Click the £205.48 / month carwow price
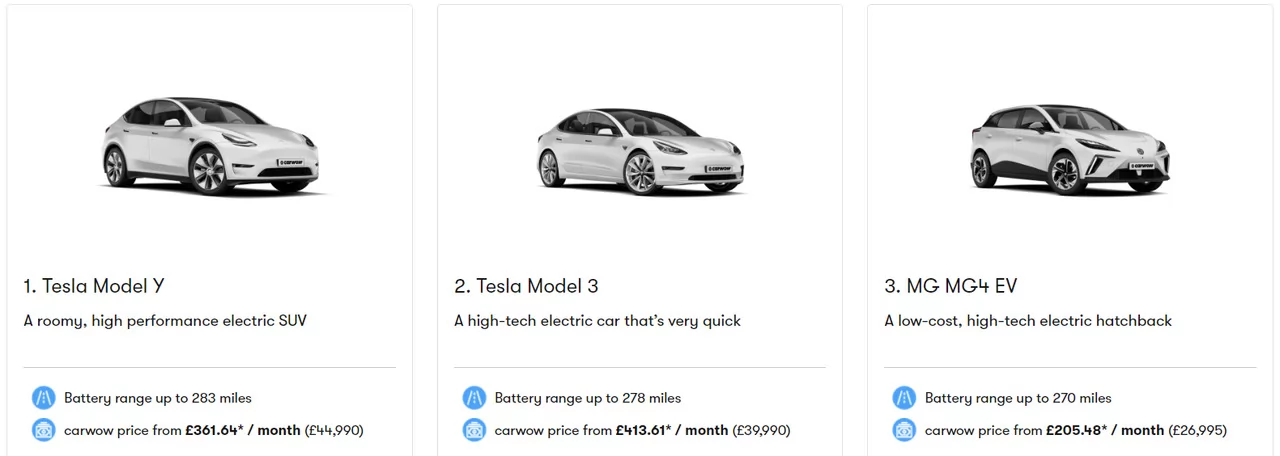The width and height of the screenshot is (1280, 456). coord(1105,430)
